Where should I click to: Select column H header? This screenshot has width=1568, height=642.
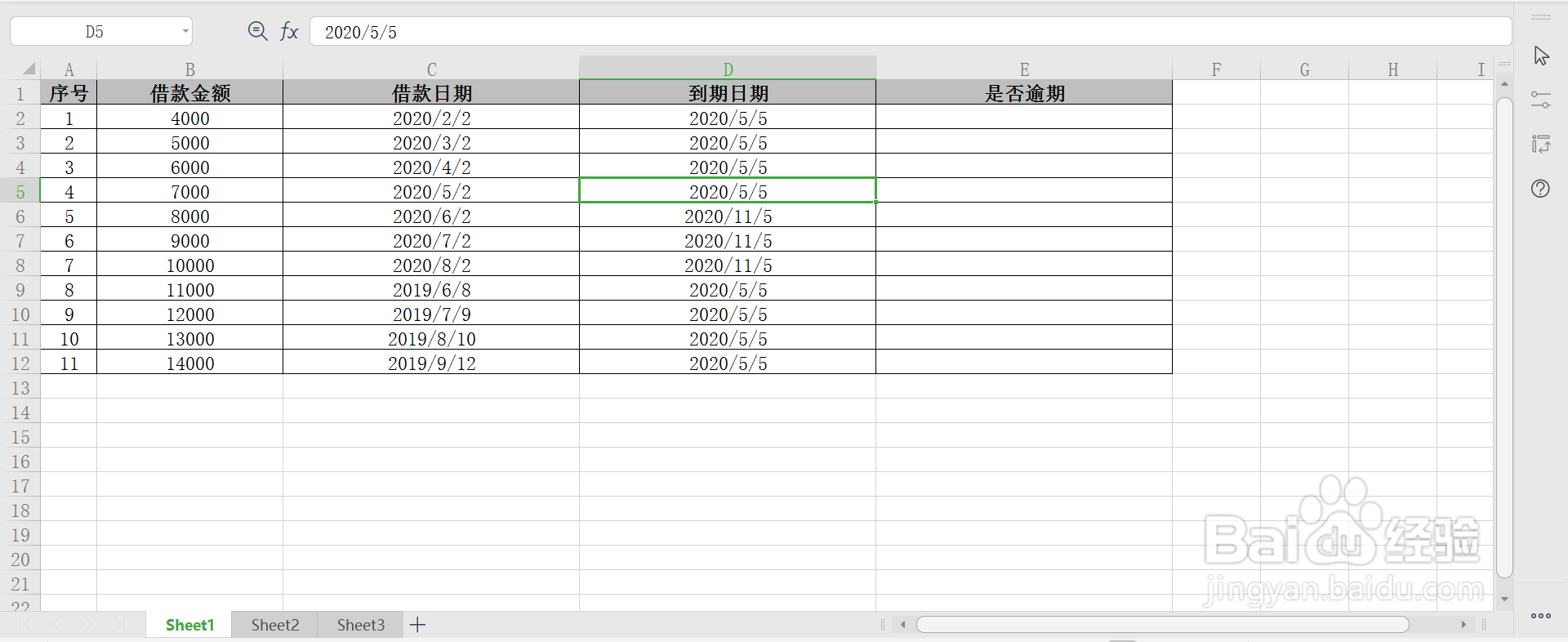point(1392,69)
